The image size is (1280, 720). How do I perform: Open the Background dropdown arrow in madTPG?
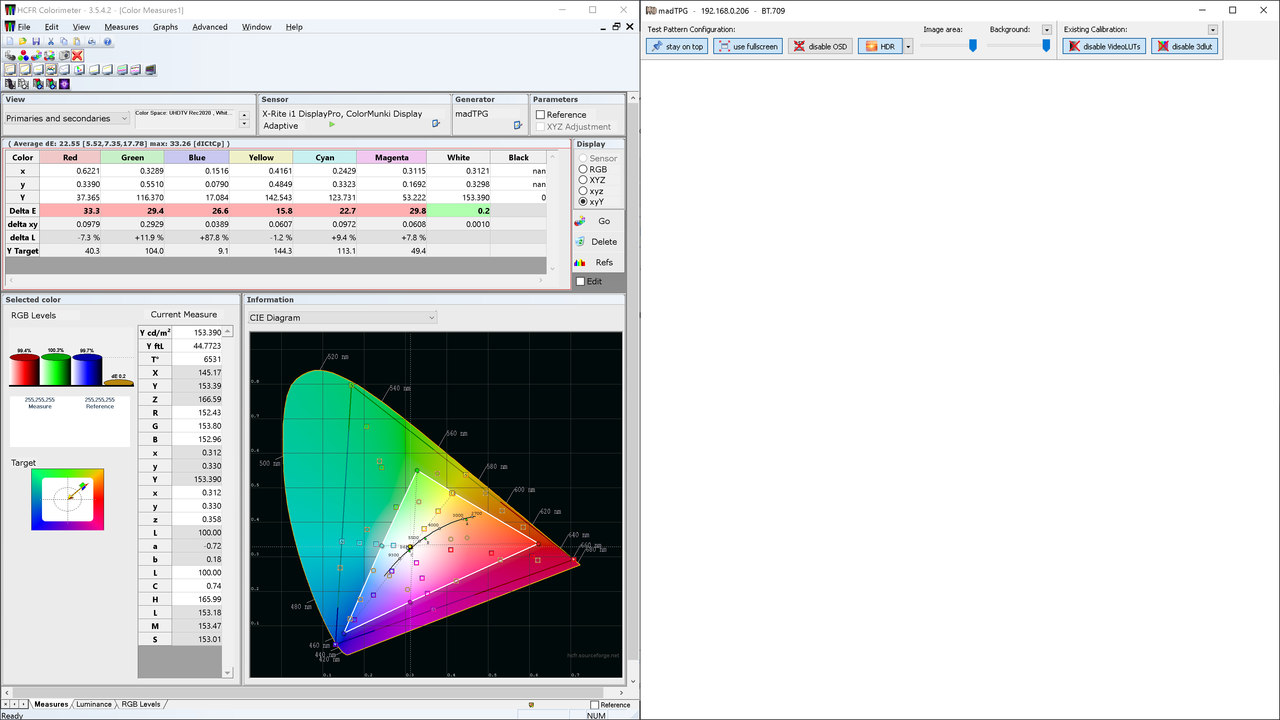tap(1047, 30)
